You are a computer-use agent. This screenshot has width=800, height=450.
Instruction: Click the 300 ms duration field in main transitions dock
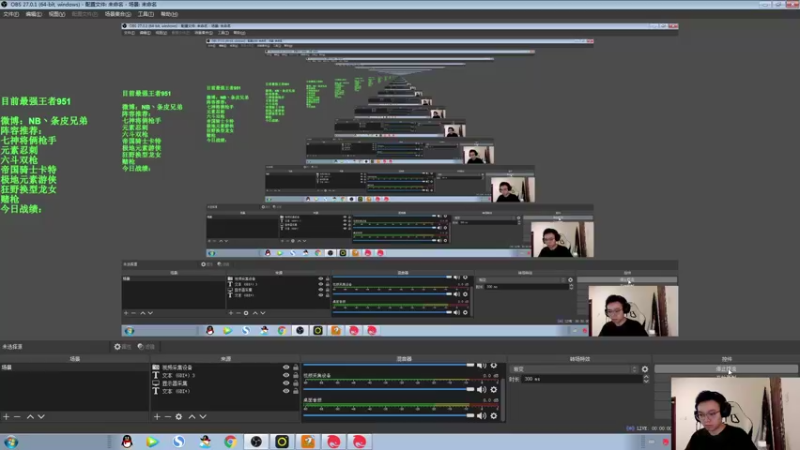pyautogui.click(x=582, y=379)
